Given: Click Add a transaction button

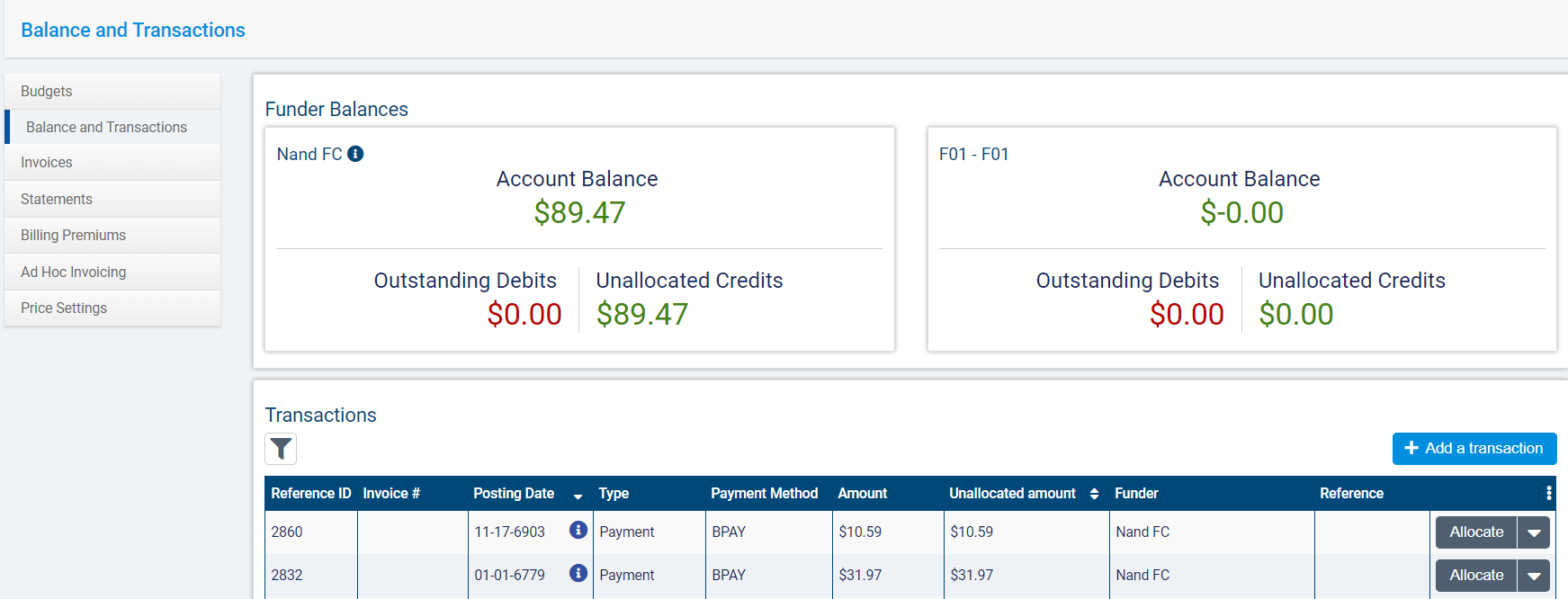Looking at the screenshot, I should [x=1474, y=449].
